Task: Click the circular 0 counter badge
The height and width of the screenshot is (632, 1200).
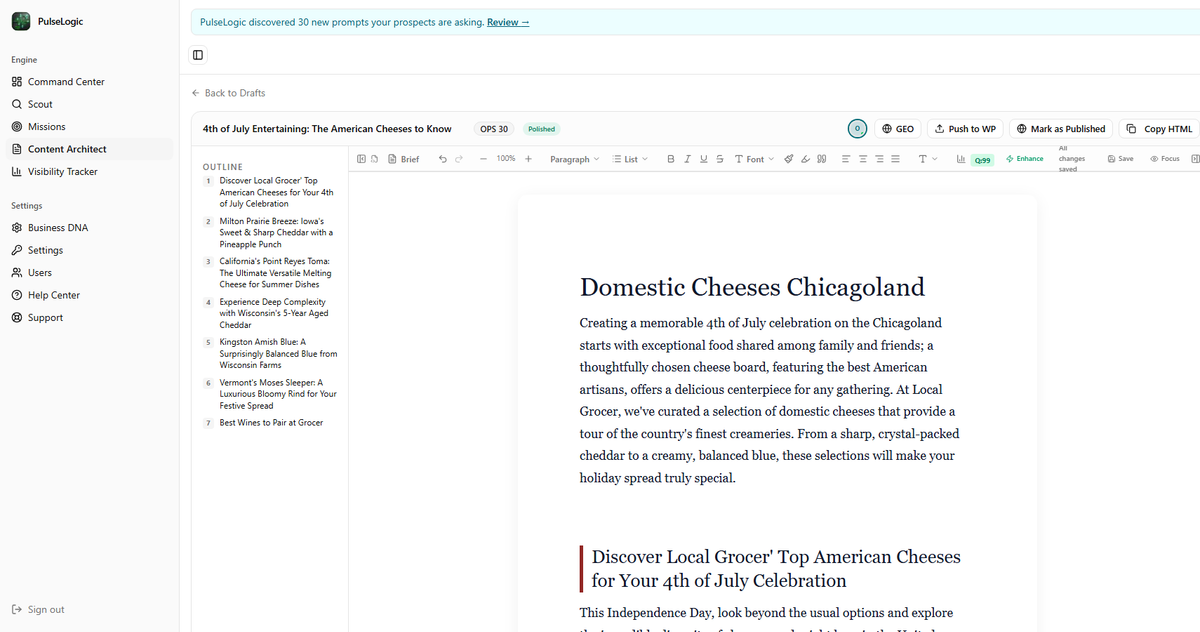Action: click(857, 129)
